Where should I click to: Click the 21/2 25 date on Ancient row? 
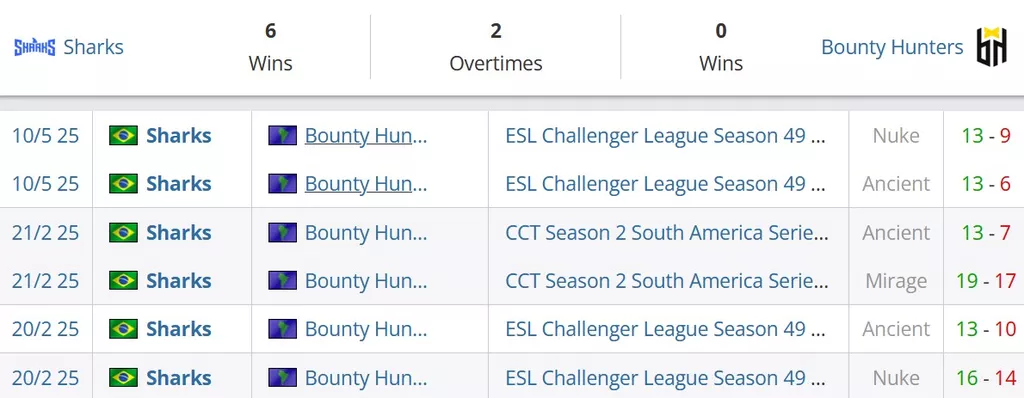[x=45, y=233]
